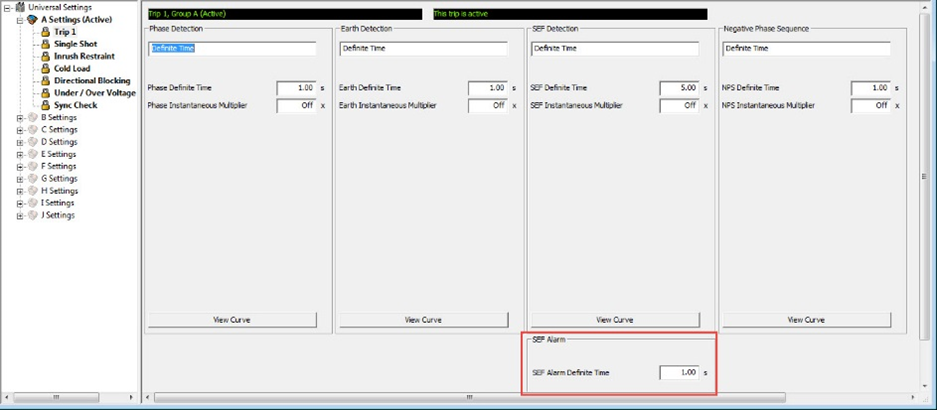This screenshot has width=937, height=410.
Task: Click the lock icon beside Directional Blocking
Action: click(45, 81)
